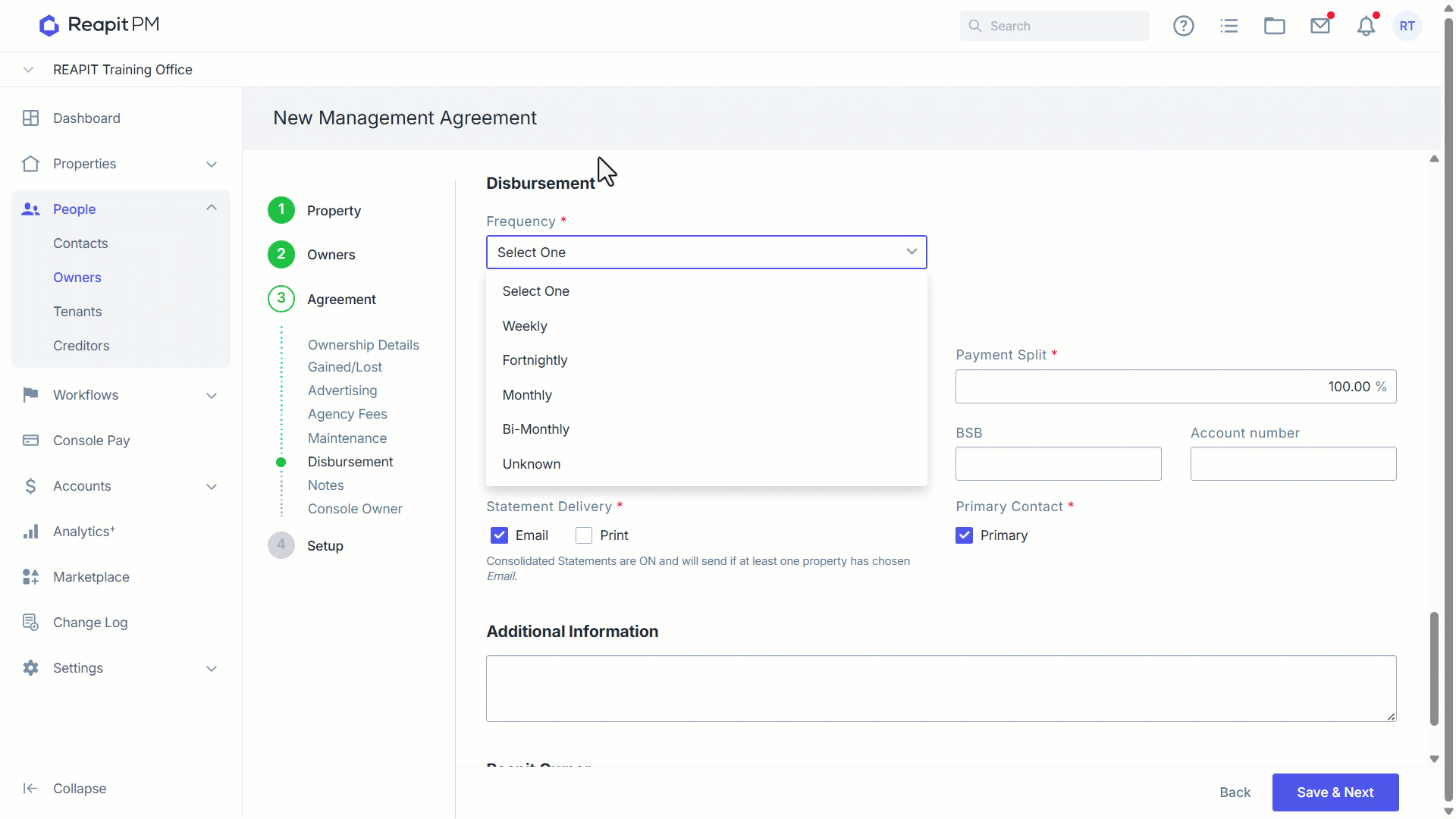Collapse the sidebar with Collapse icon

[x=30, y=789]
